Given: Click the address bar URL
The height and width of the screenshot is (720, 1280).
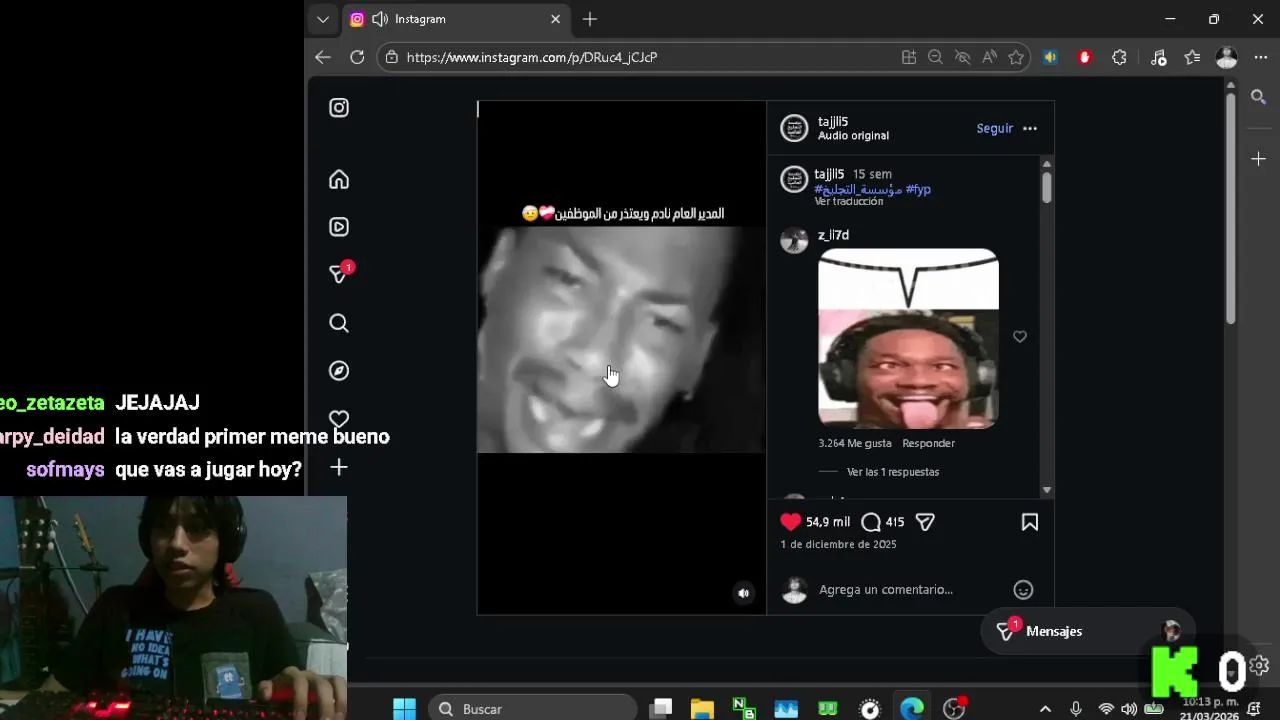Looking at the screenshot, I should tap(532, 57).
